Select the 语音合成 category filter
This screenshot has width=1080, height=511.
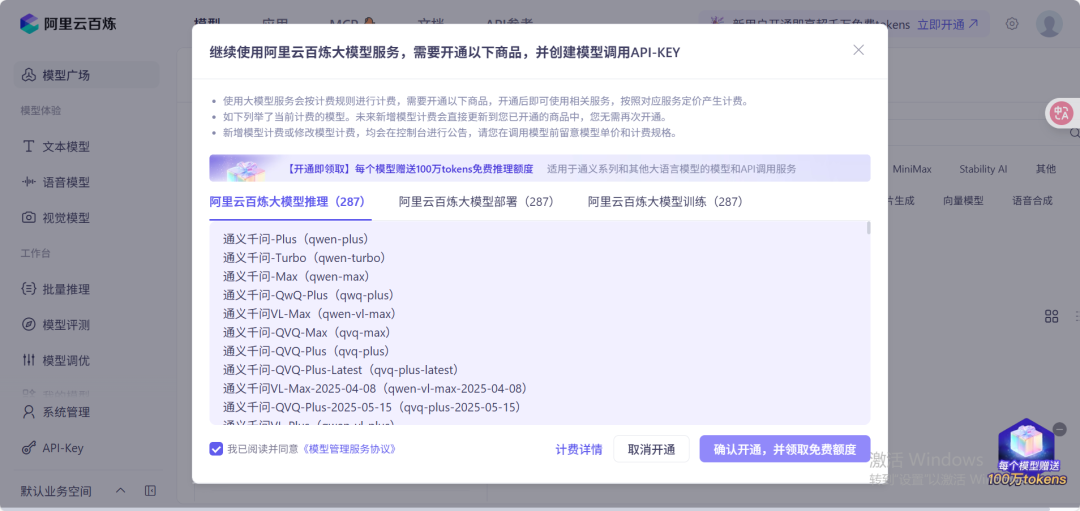pos(1032,201)
